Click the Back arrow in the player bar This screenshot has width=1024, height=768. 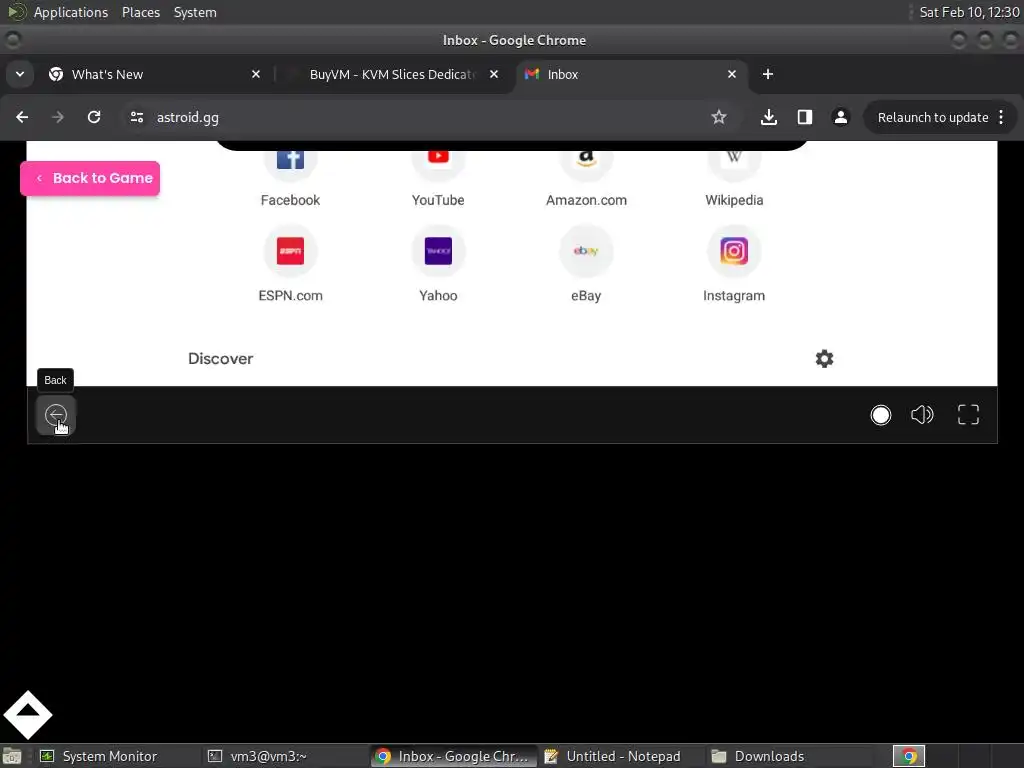click(56, 415)
